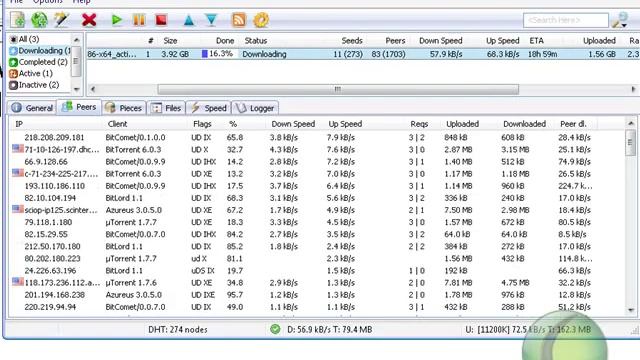Select the peer 193.110.186.110
The image size is (640, 360).
point(55,186)
